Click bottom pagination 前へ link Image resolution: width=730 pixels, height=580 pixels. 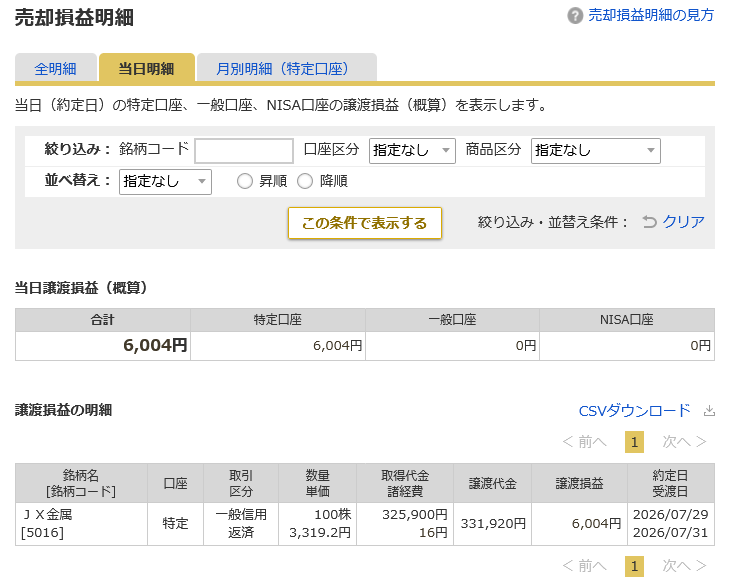(585, 566)
